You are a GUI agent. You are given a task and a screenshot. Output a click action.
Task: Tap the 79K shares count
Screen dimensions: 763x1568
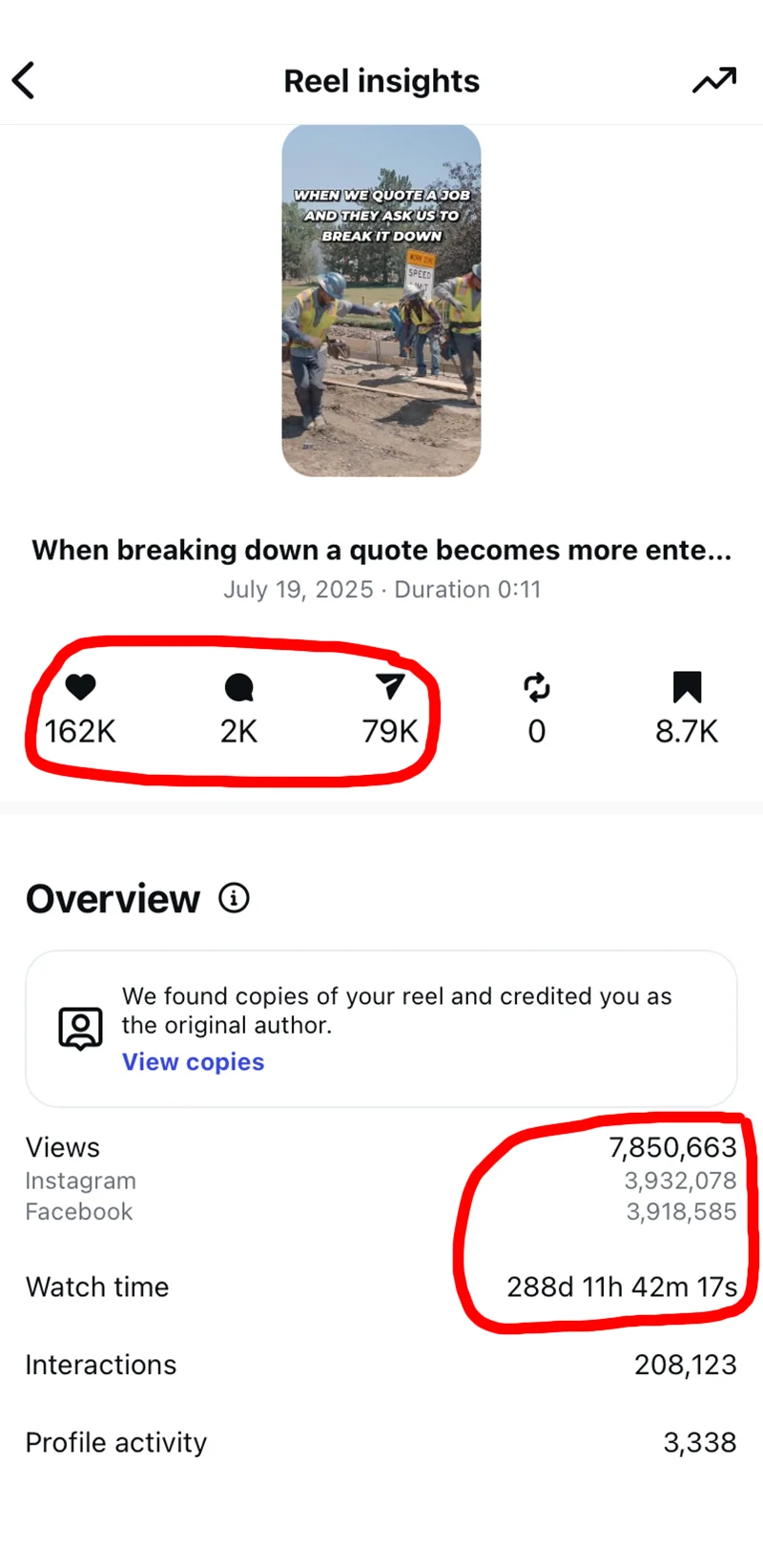[390, 731]
